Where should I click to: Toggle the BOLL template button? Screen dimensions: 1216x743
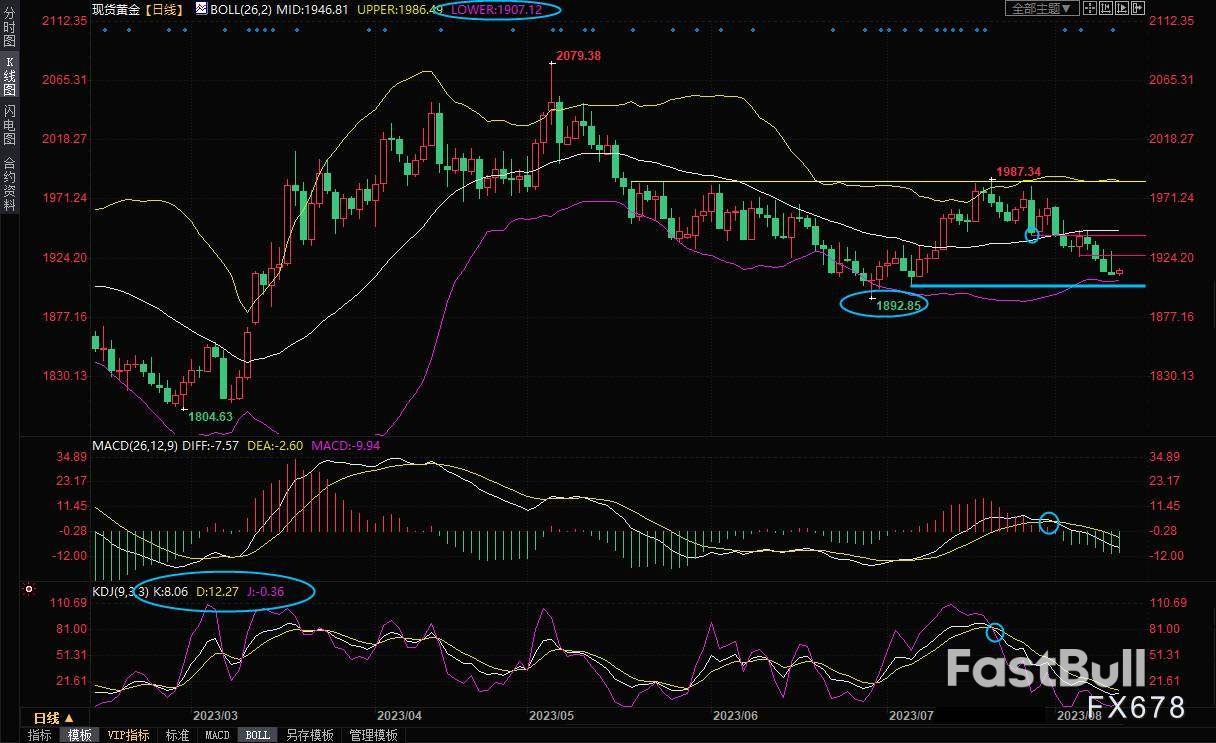tap(257, 735)
